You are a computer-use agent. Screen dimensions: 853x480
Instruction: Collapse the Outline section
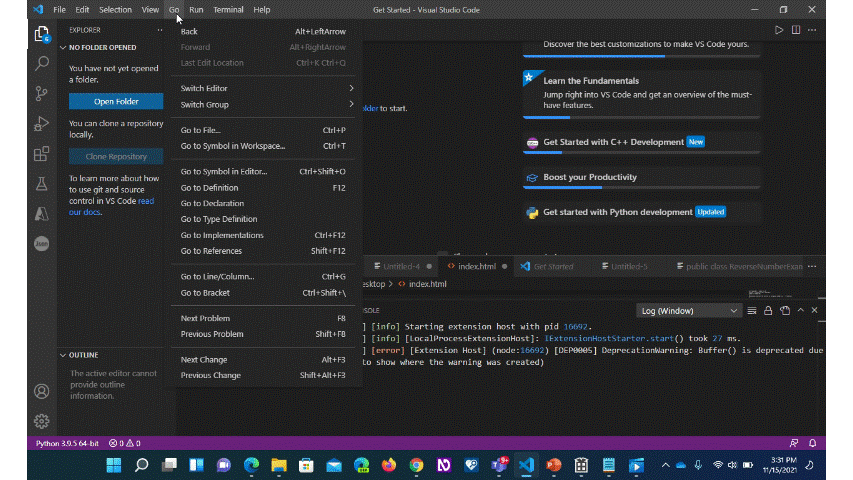click(112, 355)
